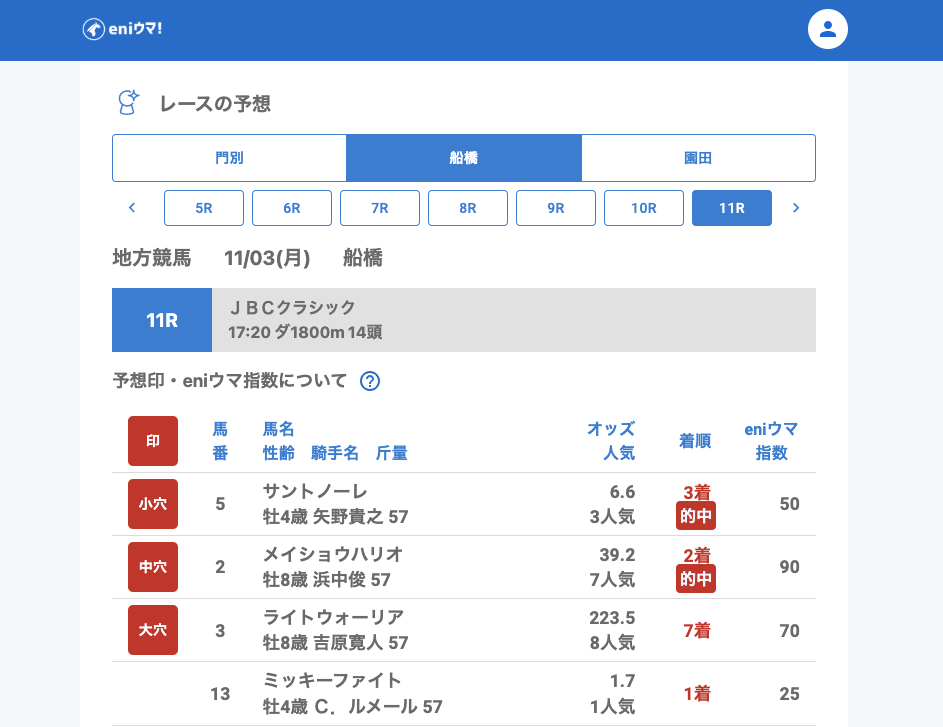Click horse name ミッキーファイト
Screen dimensions: 943x727
coord(332,681)
